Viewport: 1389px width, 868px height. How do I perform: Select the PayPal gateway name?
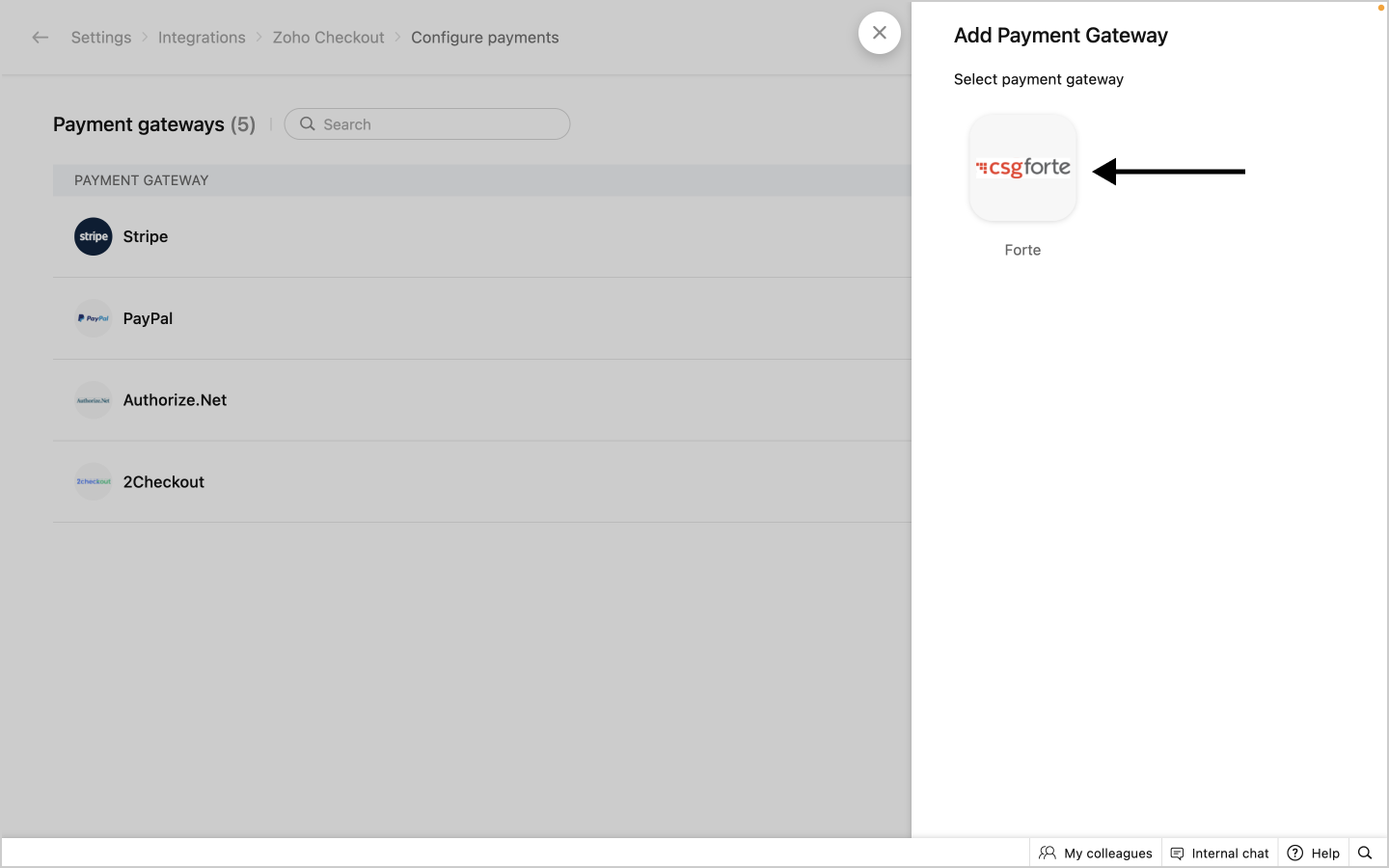tap(148, 318)
